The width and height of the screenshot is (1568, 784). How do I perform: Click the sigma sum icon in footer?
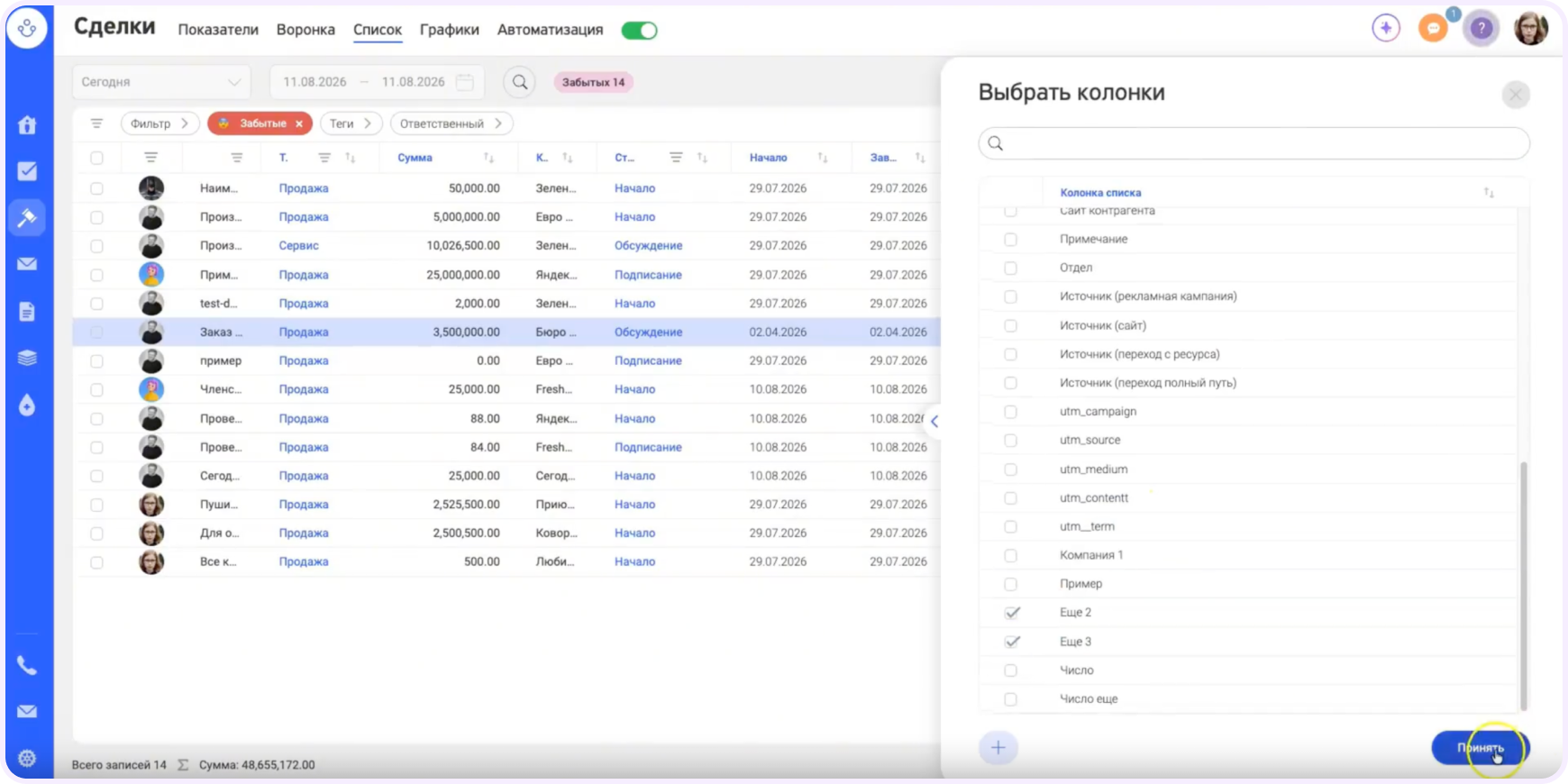coord(183,765)
